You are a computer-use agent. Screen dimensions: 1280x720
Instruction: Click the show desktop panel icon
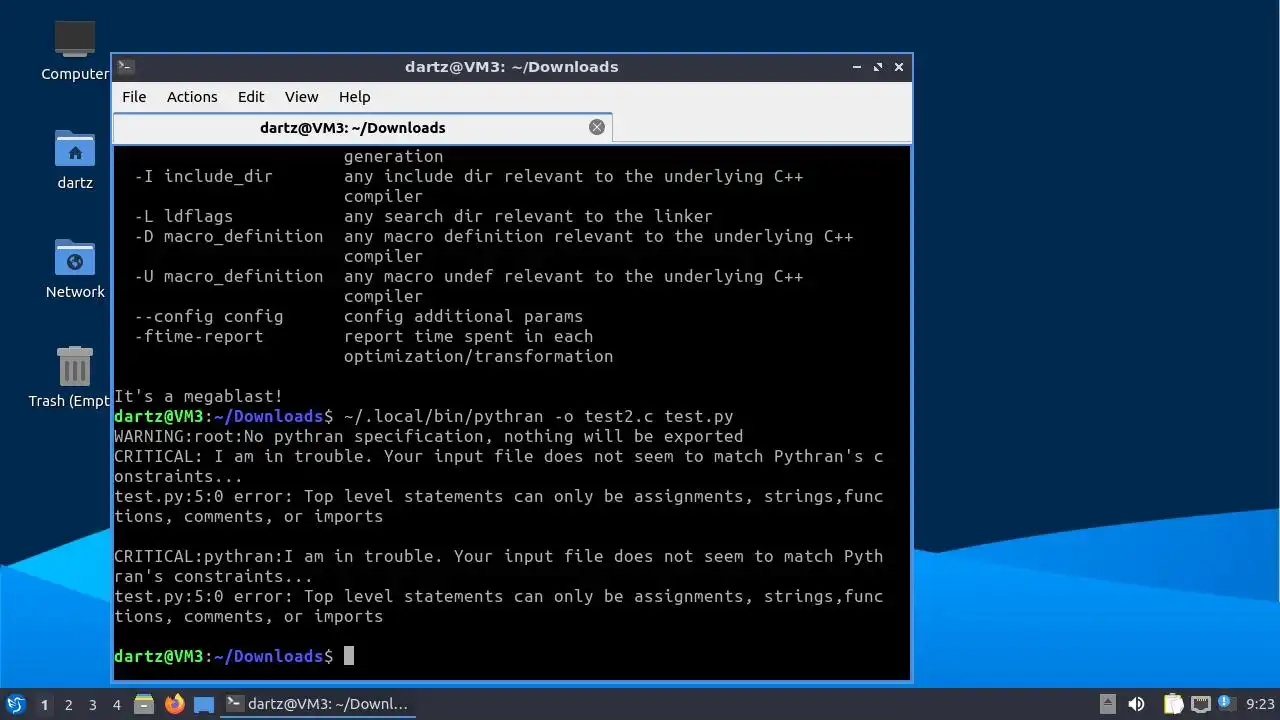204,704
